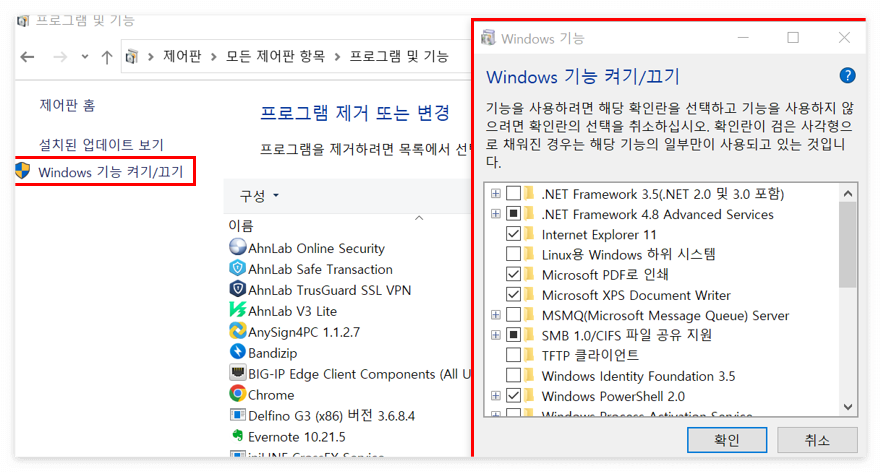Screen dimensions: 881x472
Task: Click the AhnLab Online Security program icon
Action: tap(238, 247)
